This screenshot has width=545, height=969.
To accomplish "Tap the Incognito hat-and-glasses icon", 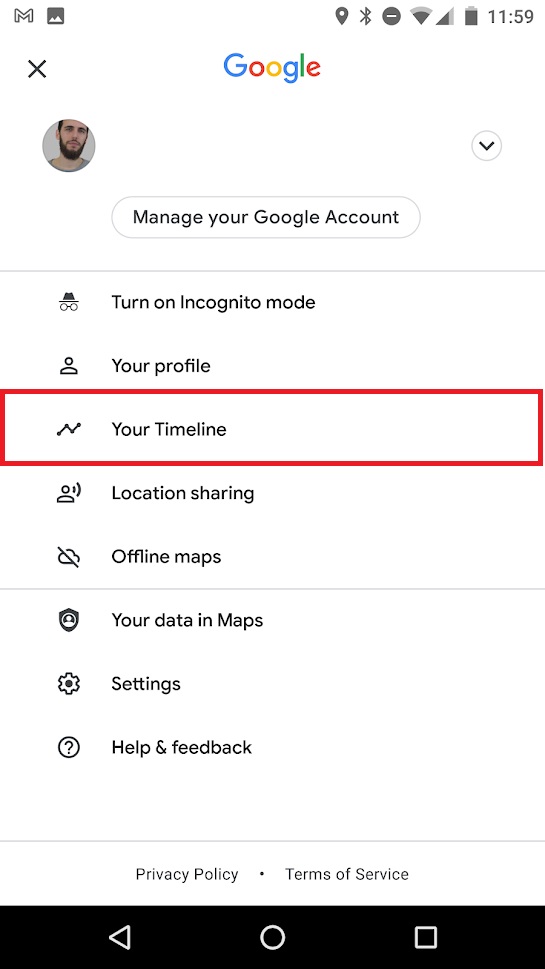I will pos(69,302).
